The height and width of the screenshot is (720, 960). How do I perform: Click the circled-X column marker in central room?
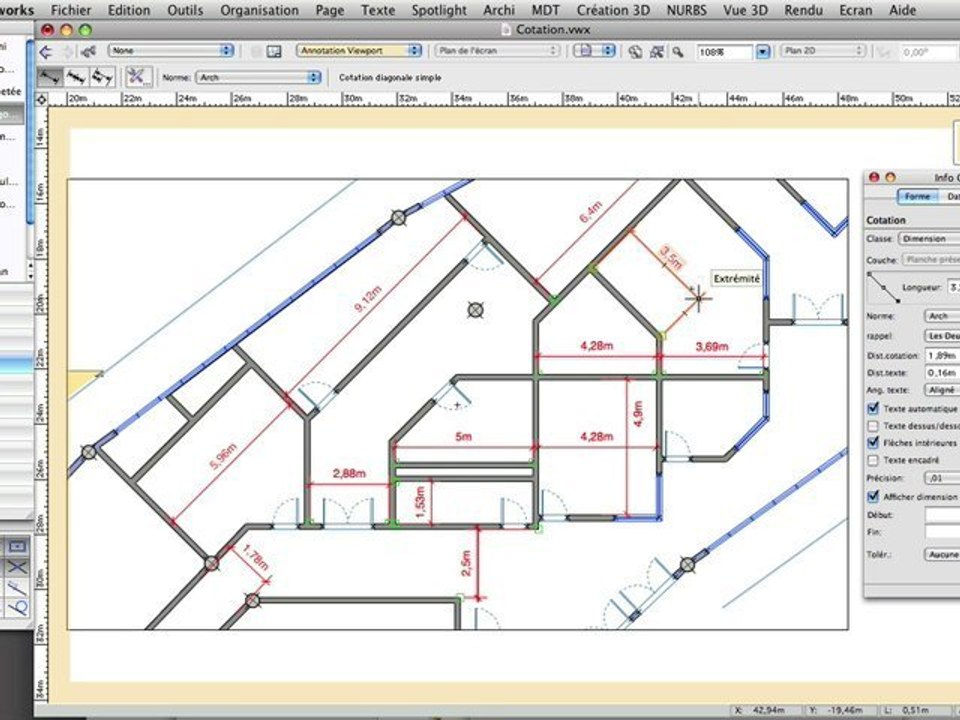[475, 310]
